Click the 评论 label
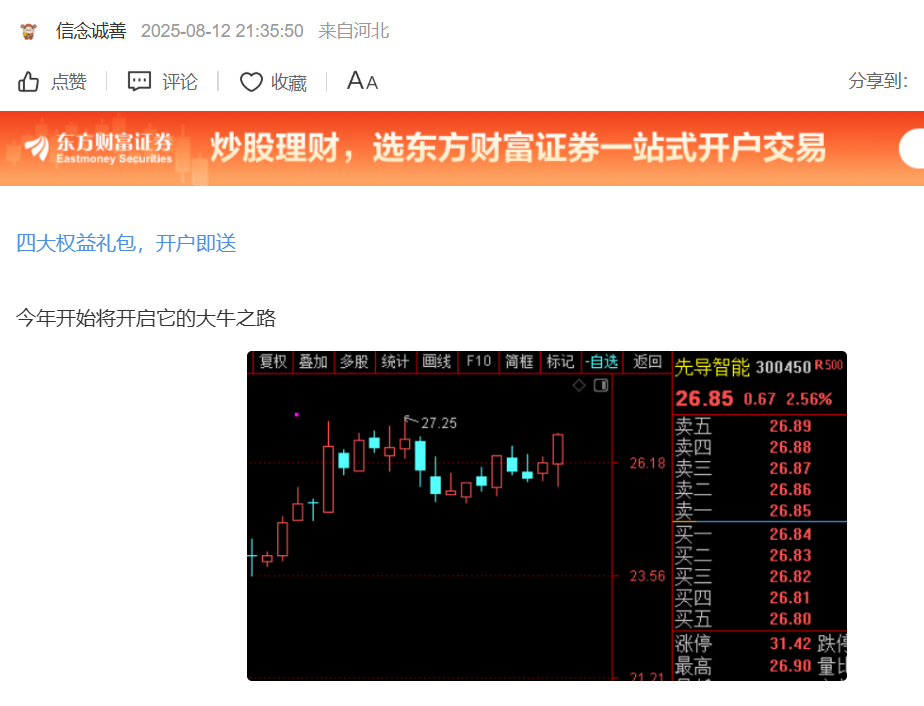The image size is (924, 706). point(180,81)
